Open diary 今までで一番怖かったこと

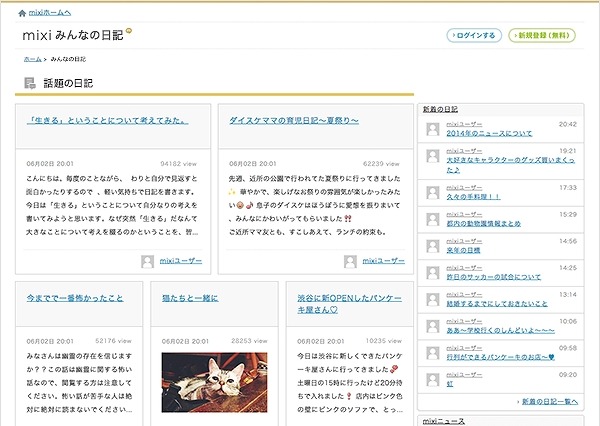click(75, 298)
